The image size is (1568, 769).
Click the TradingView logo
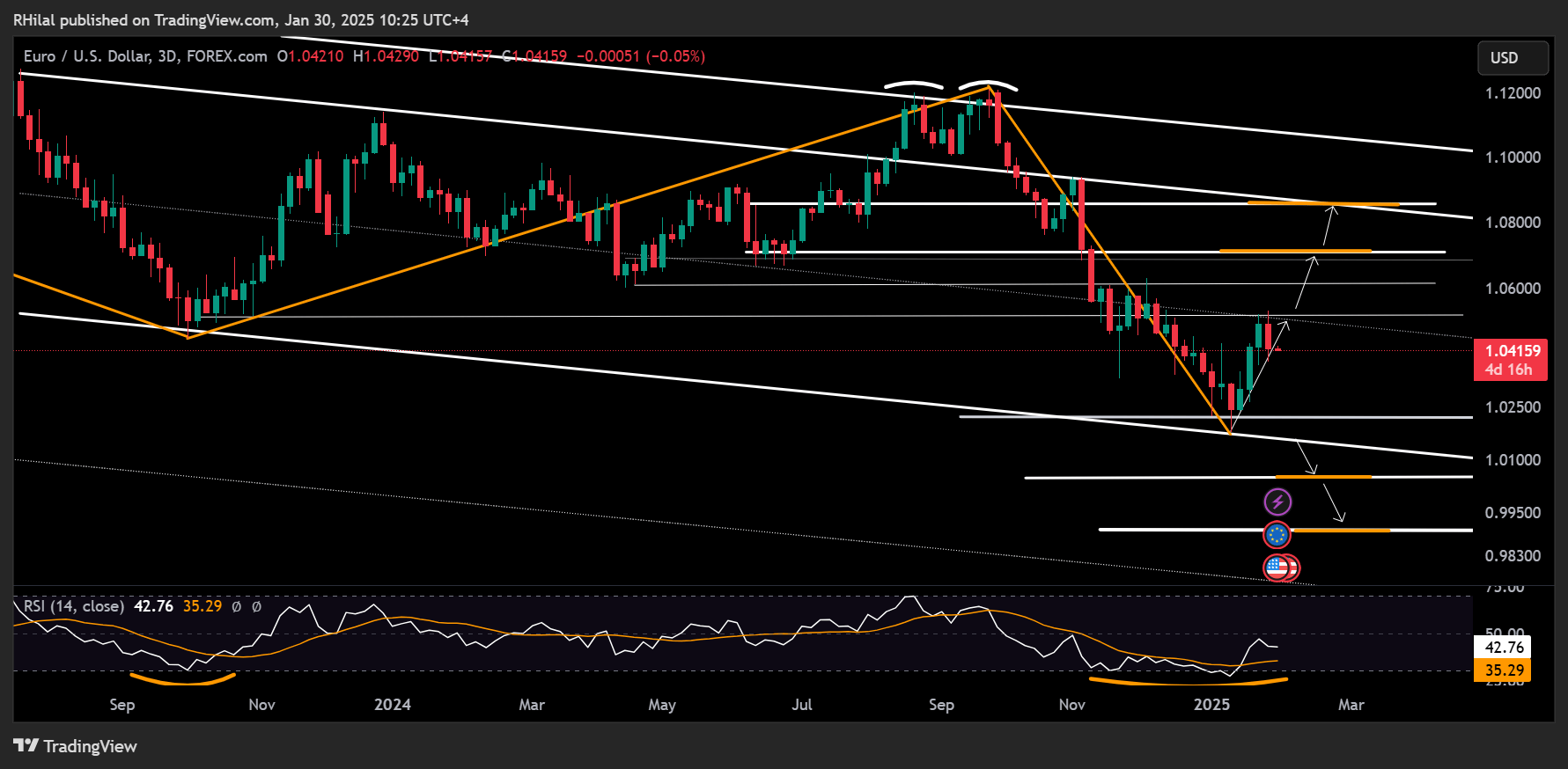pyautogui.click(x=76, y=746)
